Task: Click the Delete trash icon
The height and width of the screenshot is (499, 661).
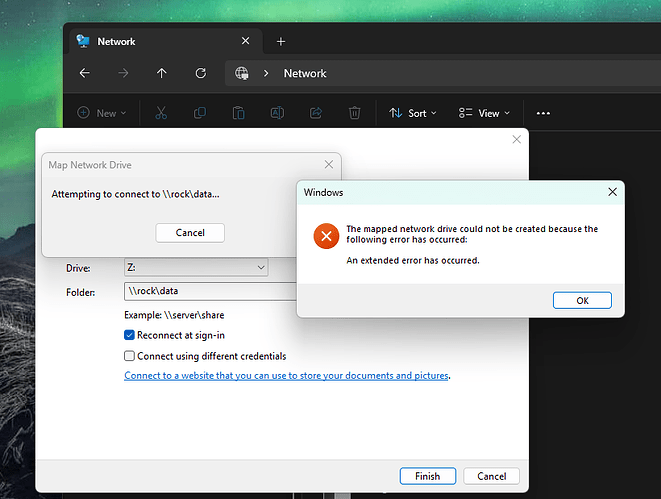Action: (x=355, y=113)
